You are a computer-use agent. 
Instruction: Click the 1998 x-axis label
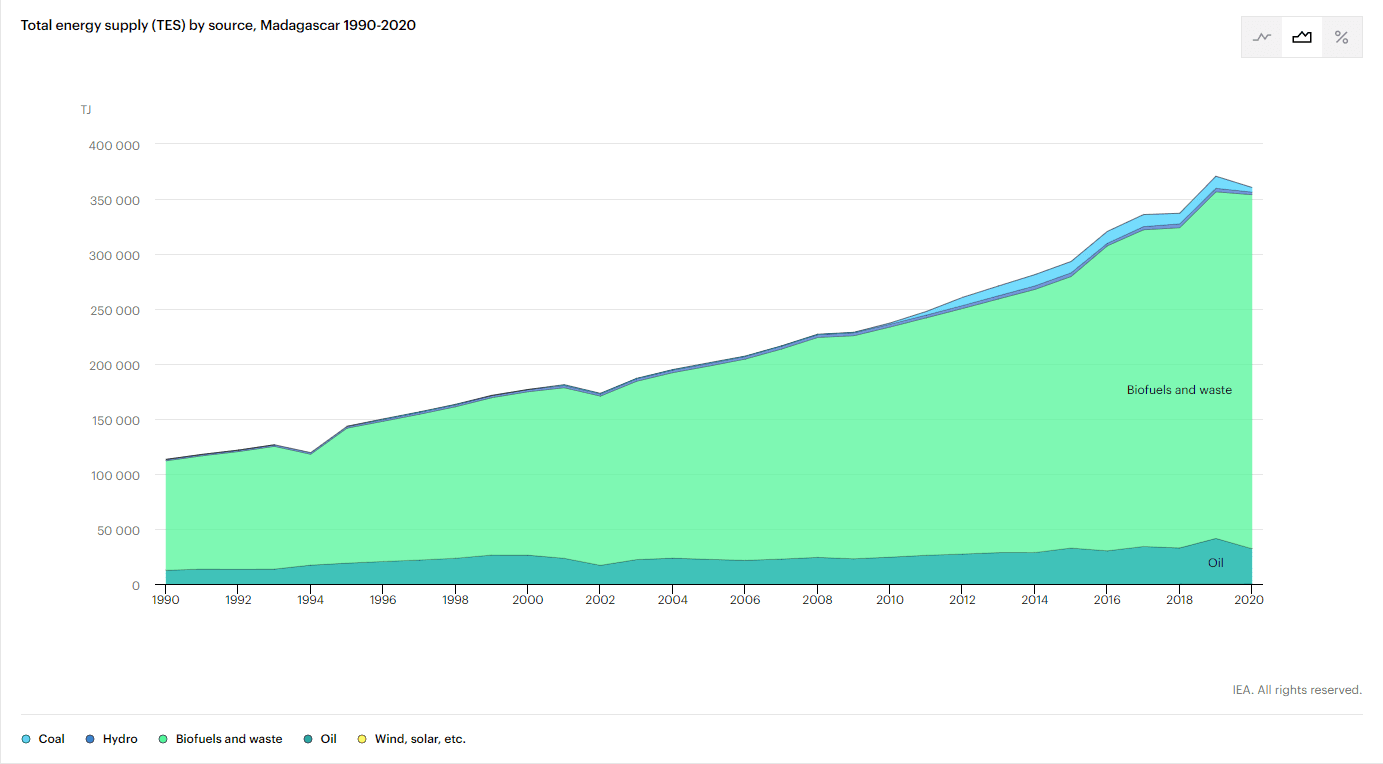coord(455,600)
